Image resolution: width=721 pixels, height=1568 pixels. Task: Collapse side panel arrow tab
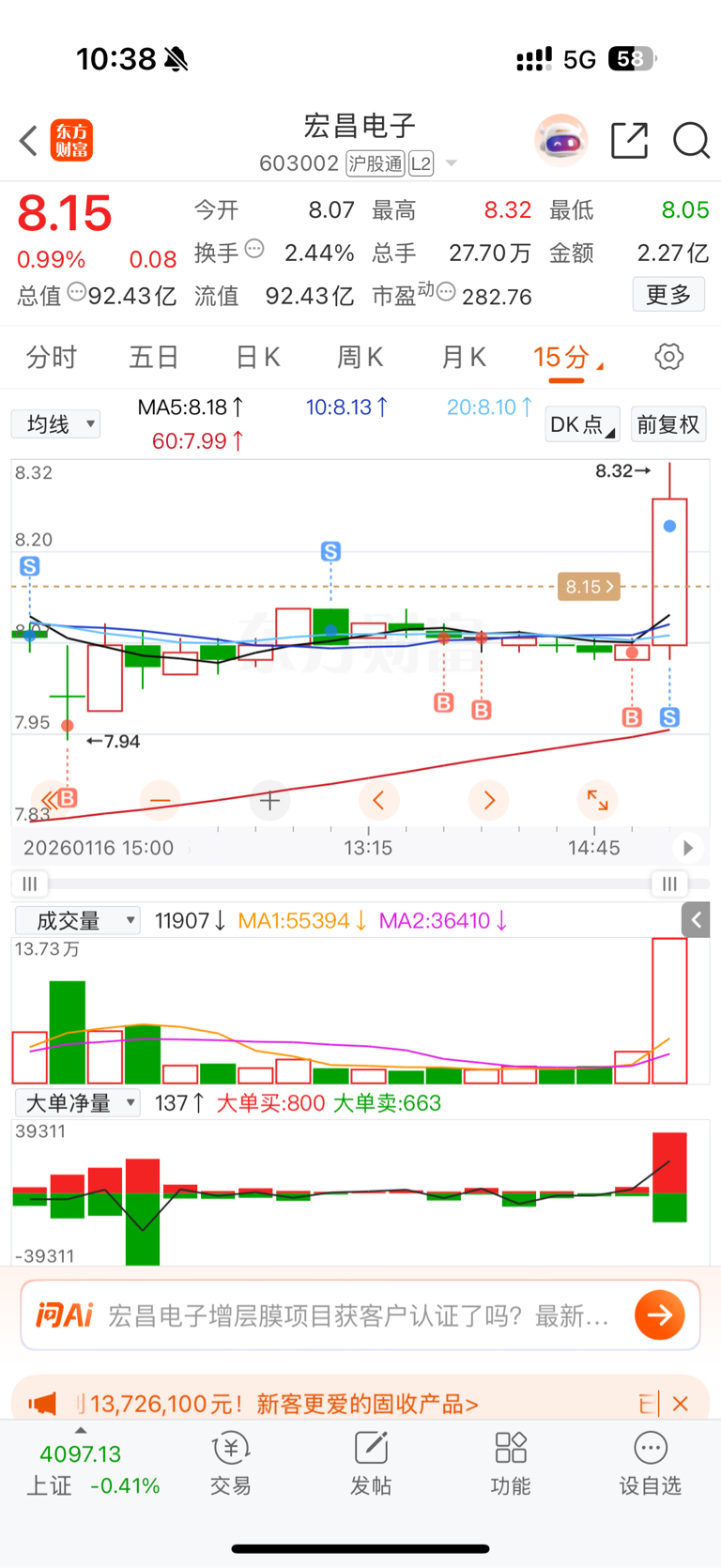(696, 920)
